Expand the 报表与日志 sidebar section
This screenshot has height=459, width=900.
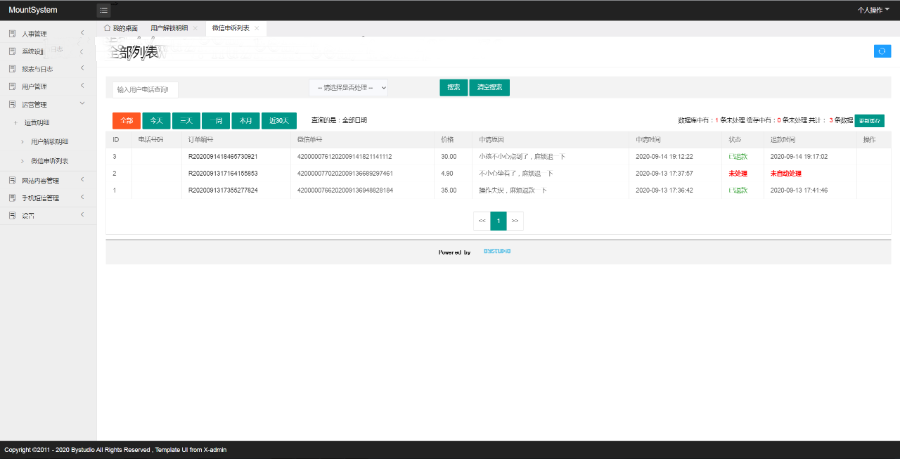pyautogui.click(x=82, y=69)
